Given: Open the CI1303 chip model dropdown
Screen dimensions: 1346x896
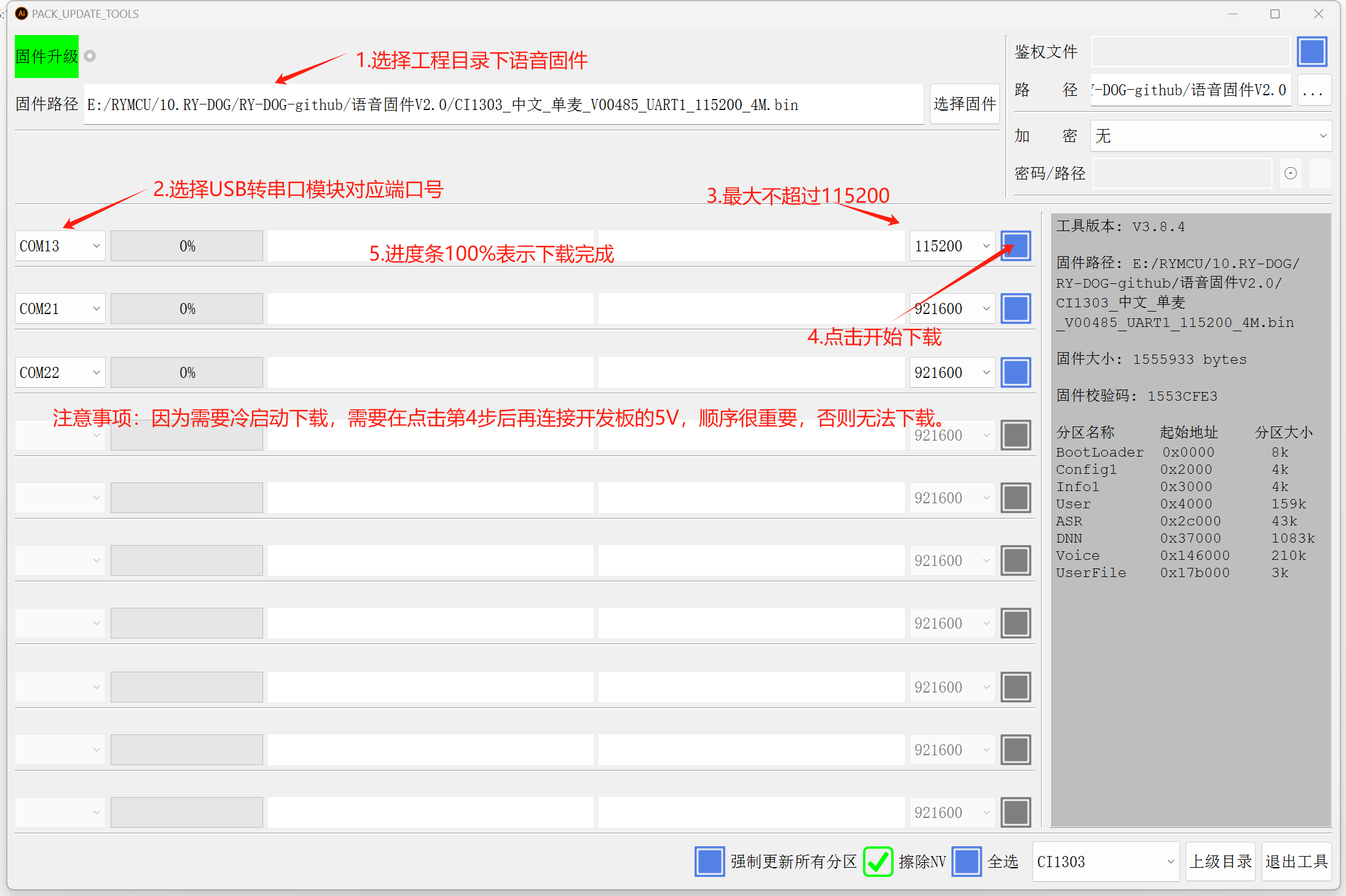Looking at the screenshot, I should point(1105,862).
